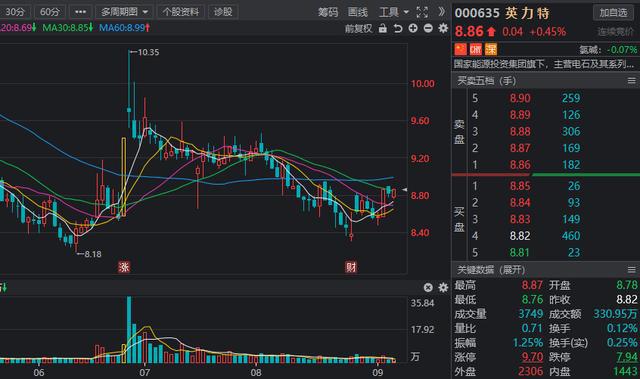Toggle the chart lock icon
Screen dimensions: 640x379
[x=382, y=29]
